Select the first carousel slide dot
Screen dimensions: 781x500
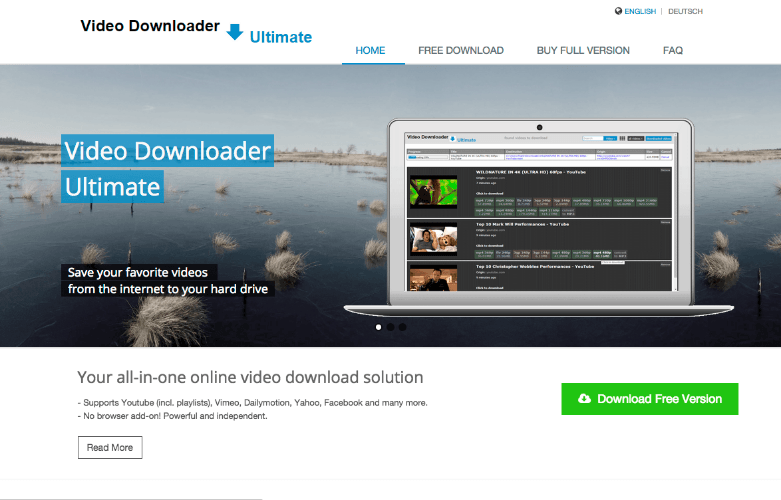click(379, 327)
